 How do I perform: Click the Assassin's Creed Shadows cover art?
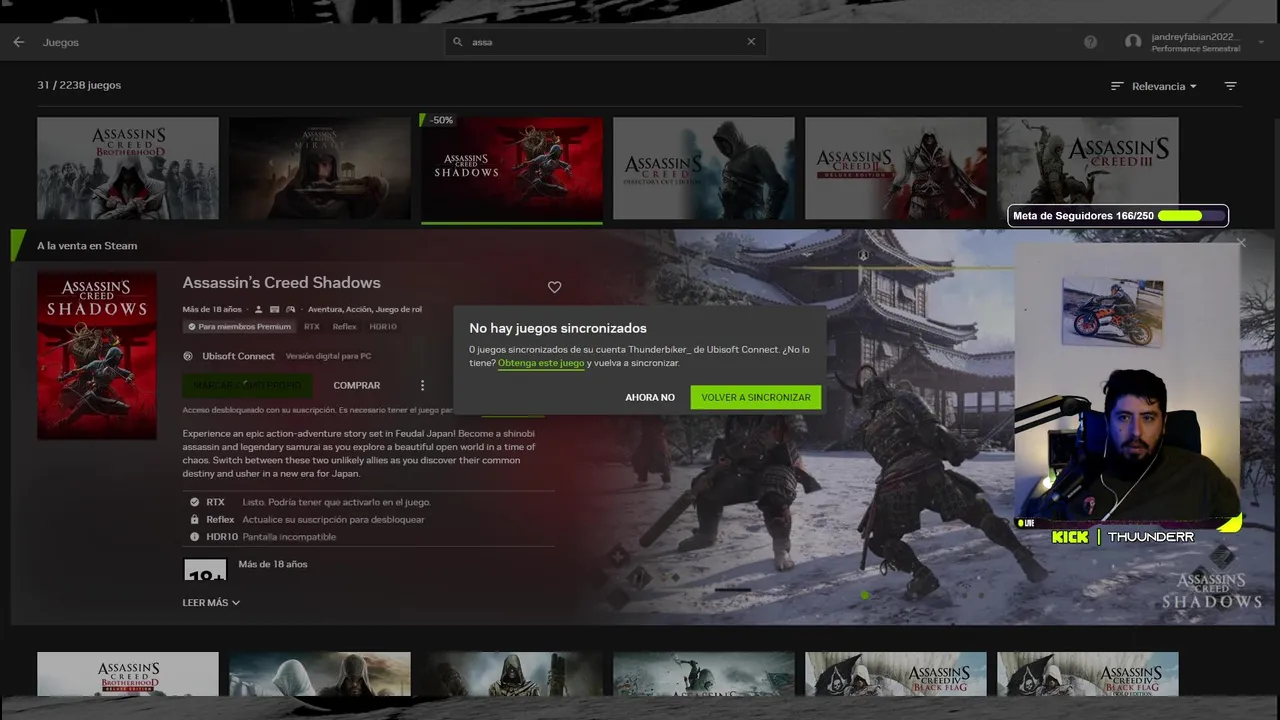click(x=97, y=355)
